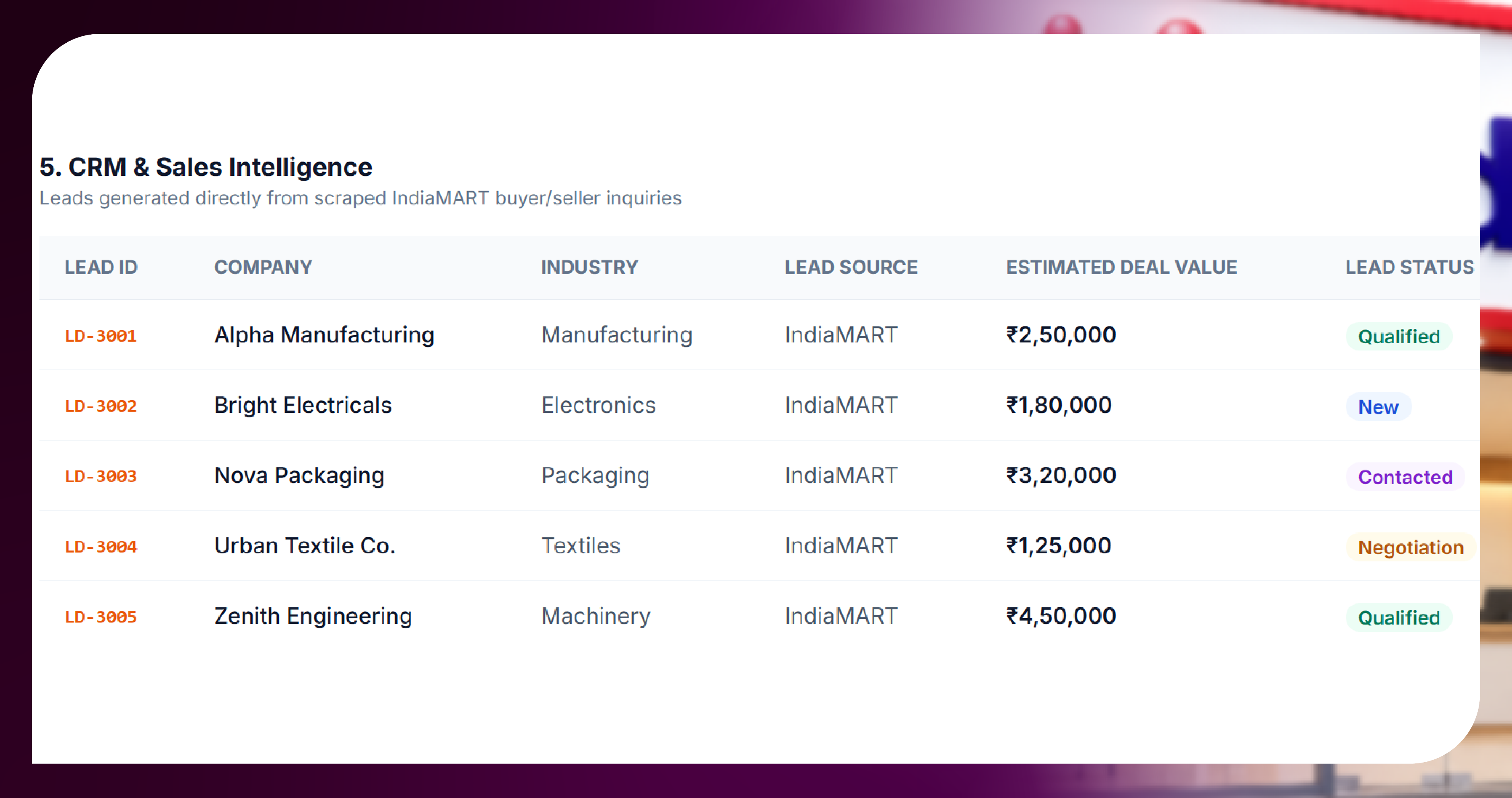Click the COMPANY column header

tap(263, 268)
